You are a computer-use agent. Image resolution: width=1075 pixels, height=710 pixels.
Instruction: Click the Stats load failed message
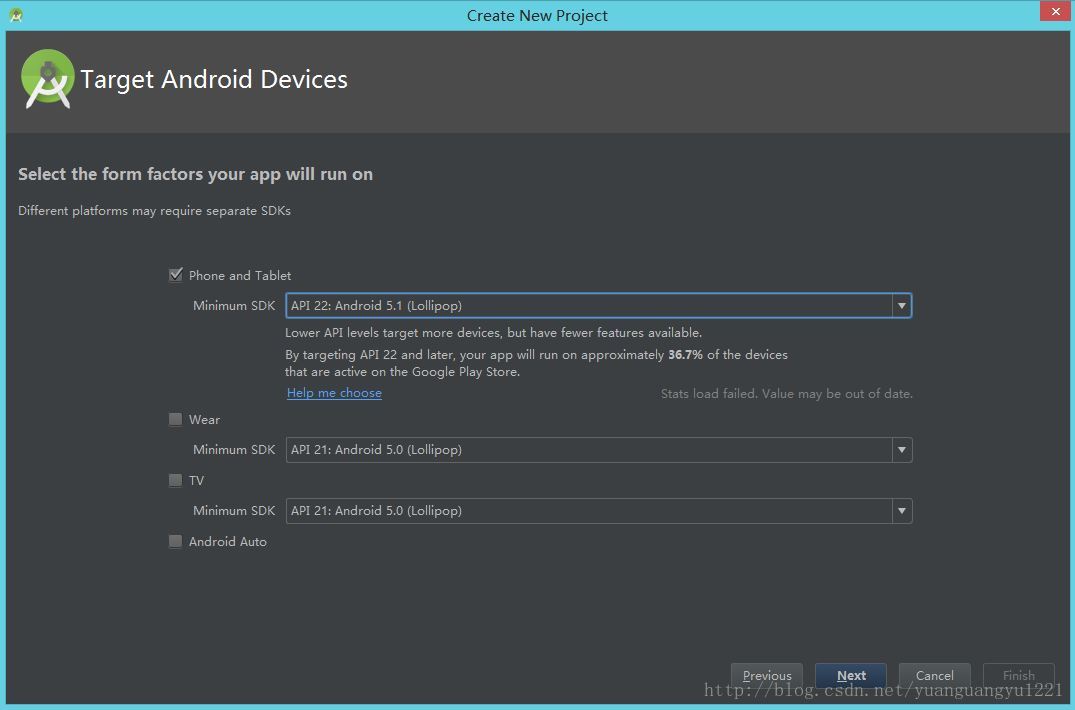tap(786, 393)
